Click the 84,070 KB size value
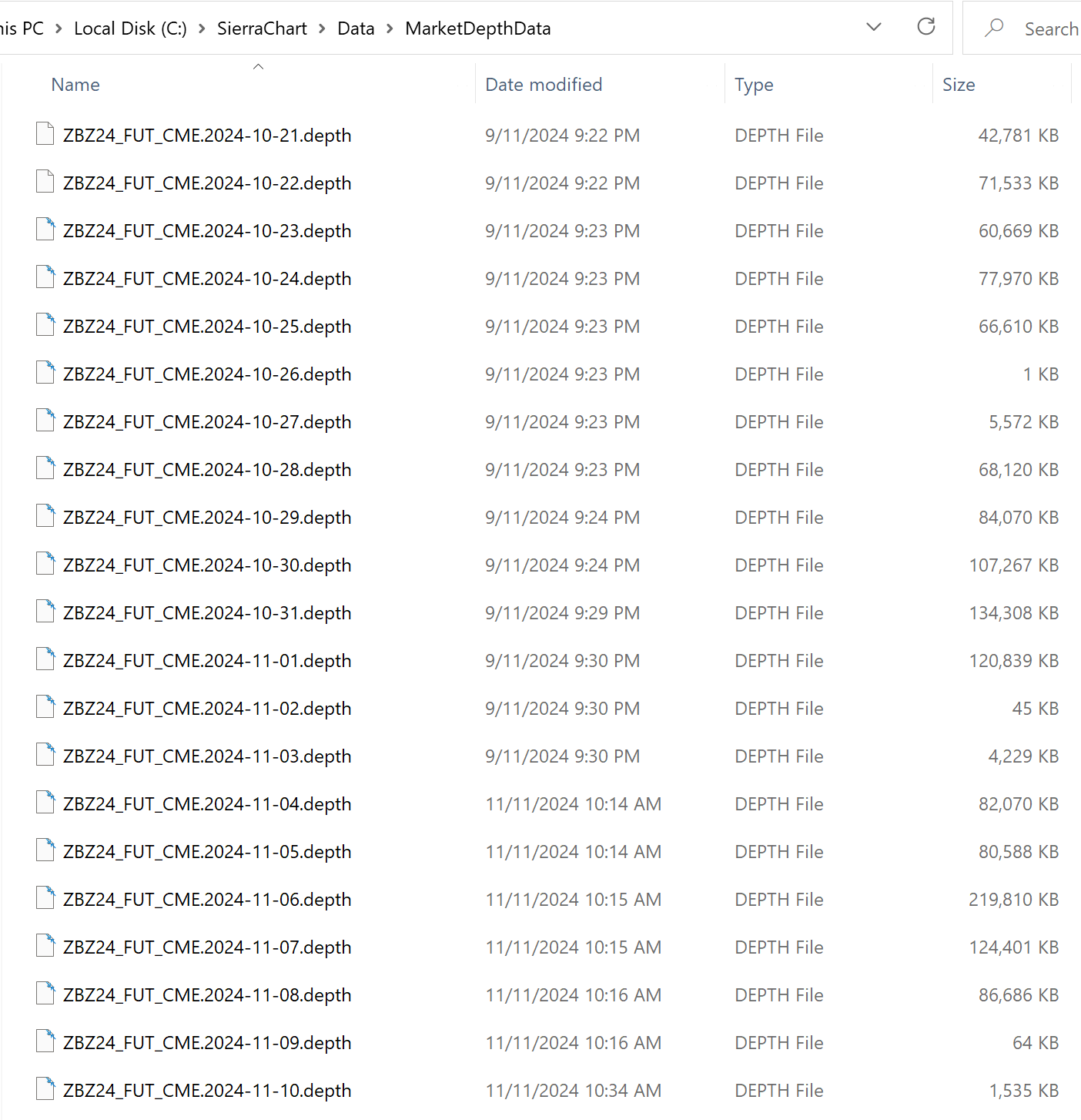The height and width of the screenshot is (1120, 1081). click(x=1019, y=518)
